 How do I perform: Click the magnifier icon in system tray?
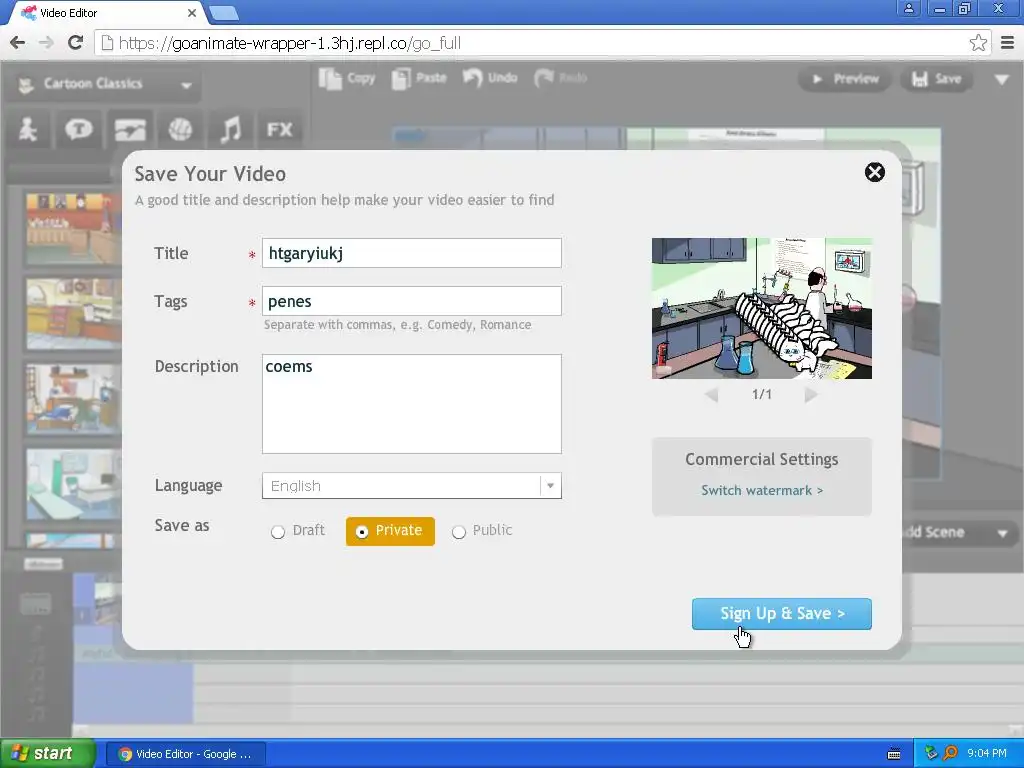[x=950, y=754]
